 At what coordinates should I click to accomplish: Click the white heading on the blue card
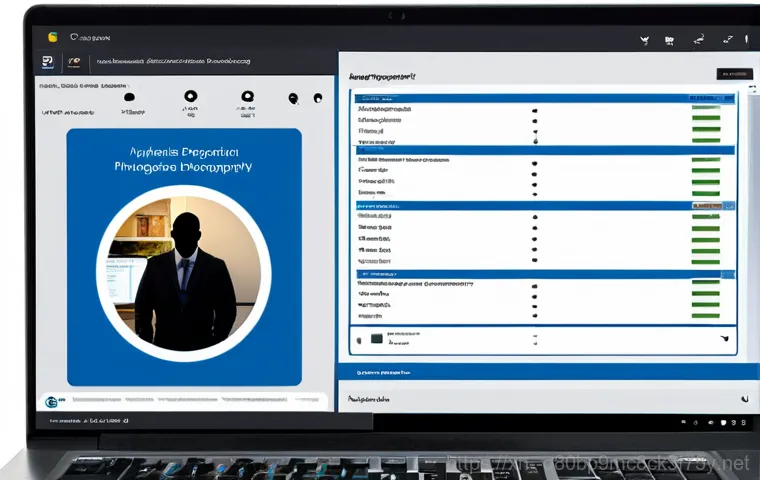coord(184,160)
